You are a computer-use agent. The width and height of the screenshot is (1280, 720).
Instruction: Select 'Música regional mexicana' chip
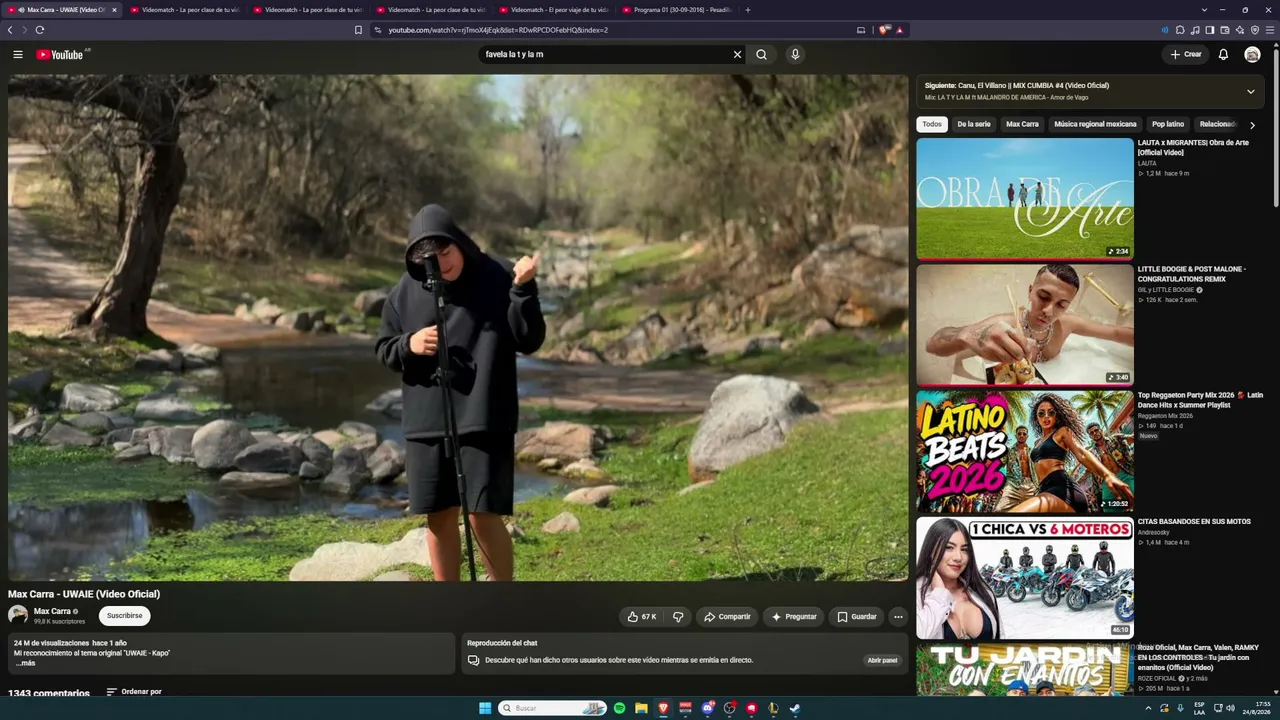point(1095,124)
